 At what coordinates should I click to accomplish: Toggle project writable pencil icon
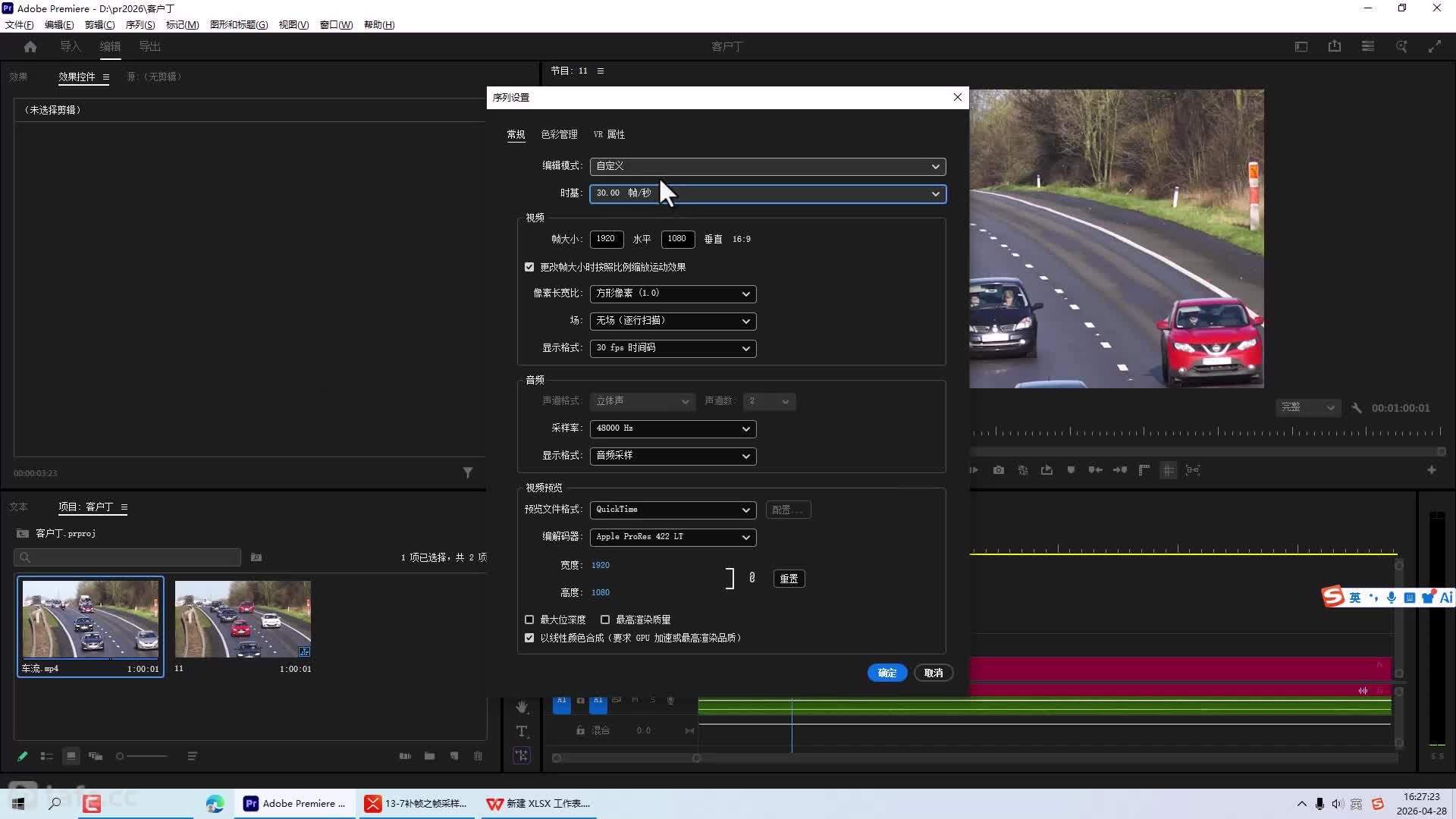[x=23, y=756]
